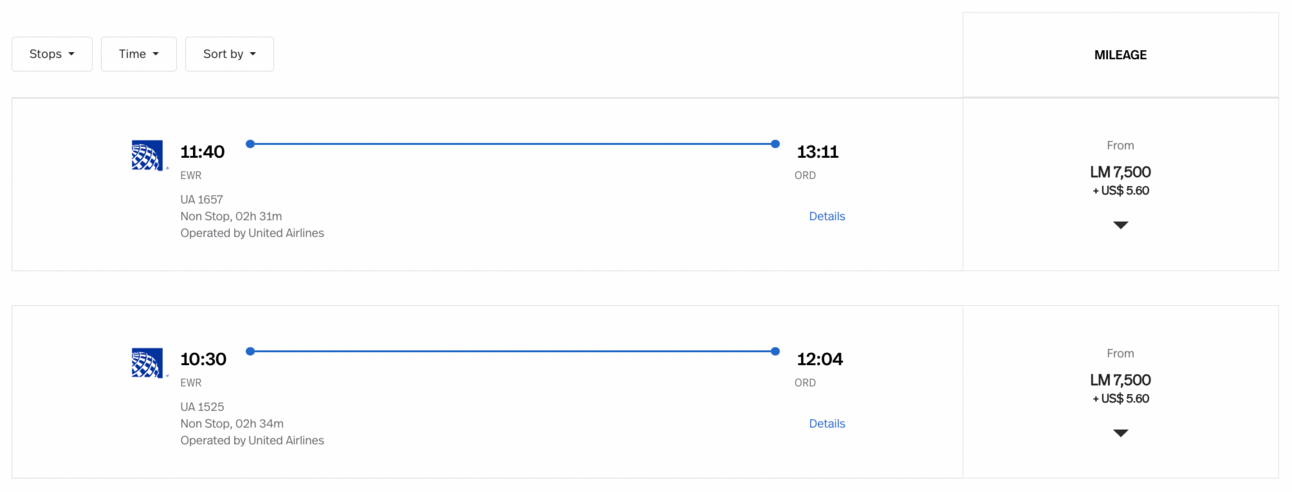This screenshot has width=1292, height=492.
Task: Click arrival dot on 13:11 flight route line
Action: (775, 144)
